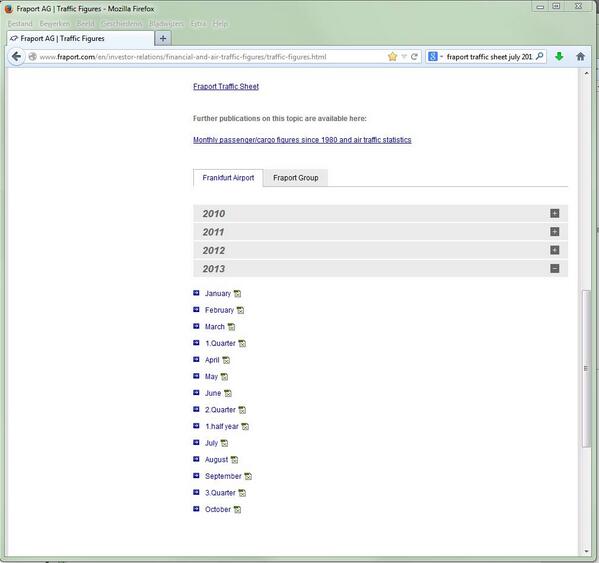Click the January spreadsheet file icon

coord(237,294)
